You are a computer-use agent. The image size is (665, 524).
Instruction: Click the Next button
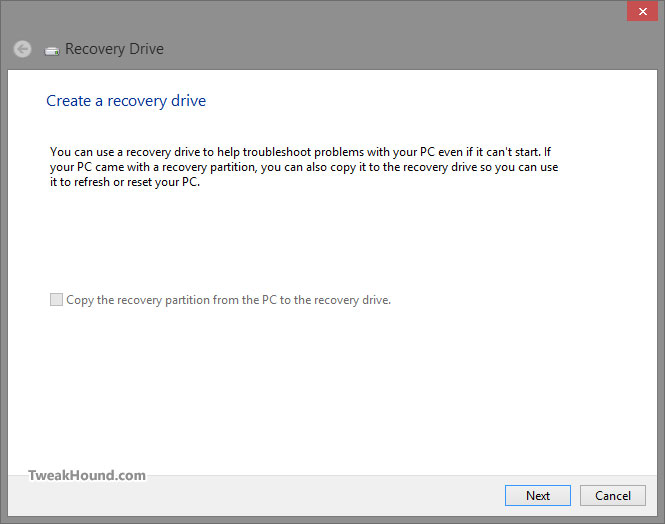point(538,495)
